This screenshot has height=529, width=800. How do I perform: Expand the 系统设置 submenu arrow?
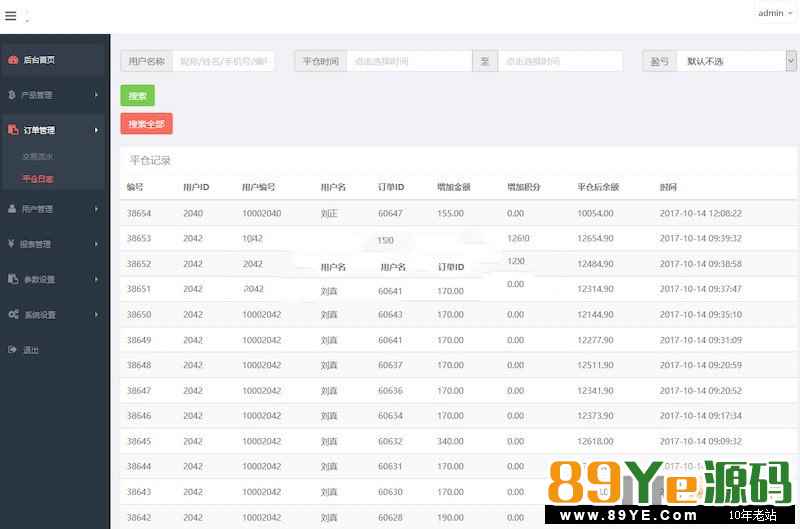pyautogui.click(x=96, y=314)
